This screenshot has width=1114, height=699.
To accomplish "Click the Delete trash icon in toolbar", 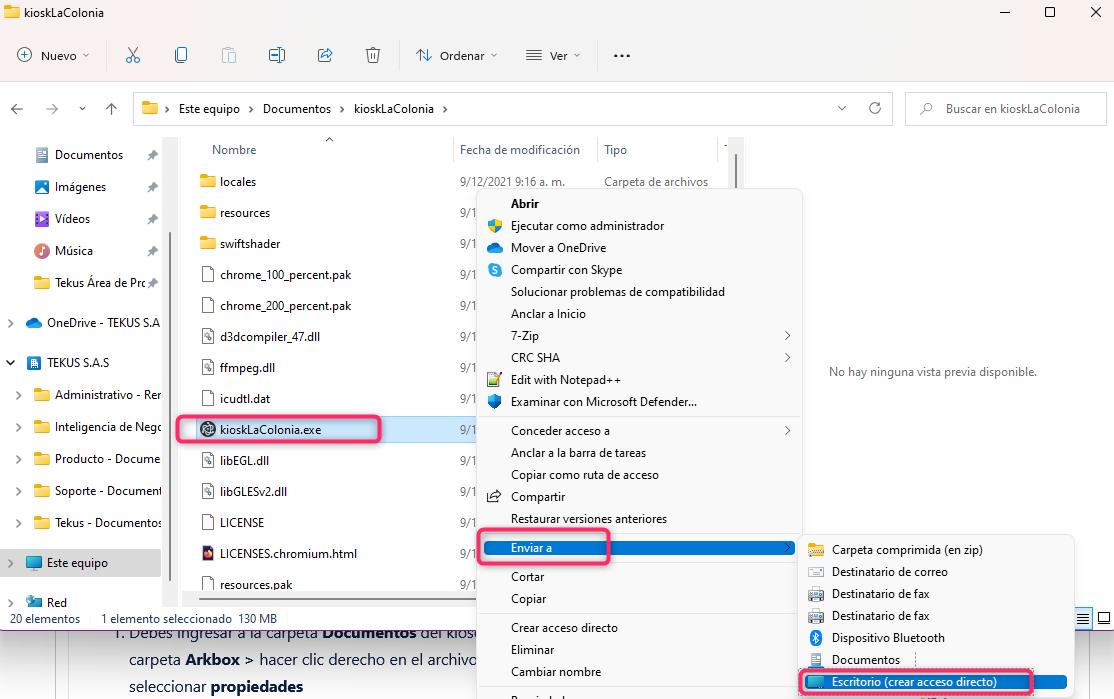I will tap(373, 56).
